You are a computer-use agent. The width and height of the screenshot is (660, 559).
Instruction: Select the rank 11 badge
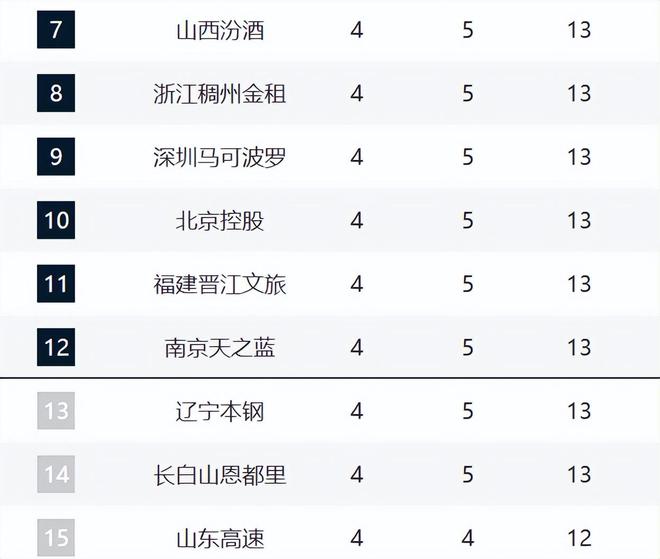56,284
